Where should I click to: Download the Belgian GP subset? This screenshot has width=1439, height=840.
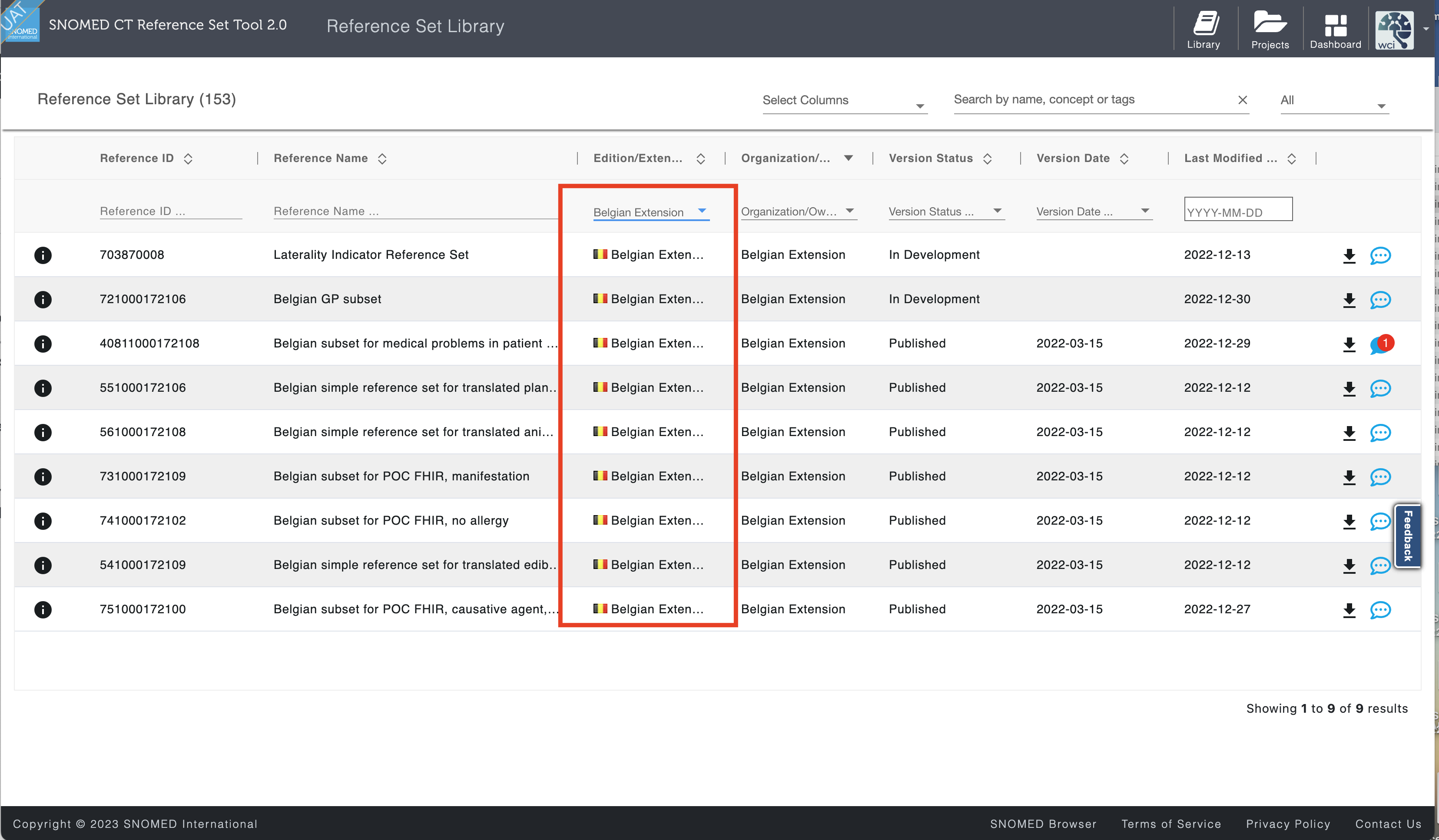coord(1349,300)
